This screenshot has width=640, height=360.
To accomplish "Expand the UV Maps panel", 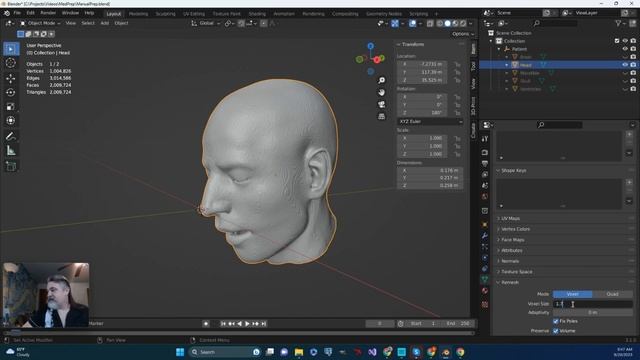I will click(x=510, y=219).
